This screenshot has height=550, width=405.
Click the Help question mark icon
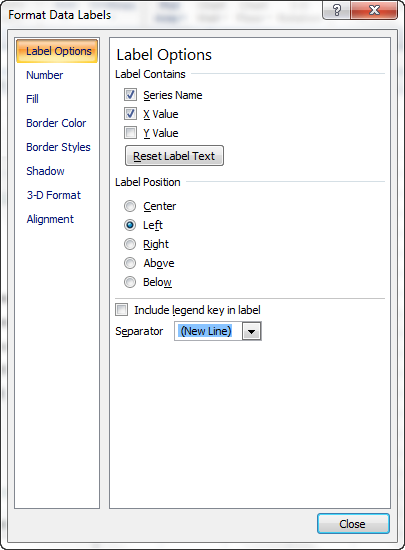pyautogui.click(x=336, y=10)
